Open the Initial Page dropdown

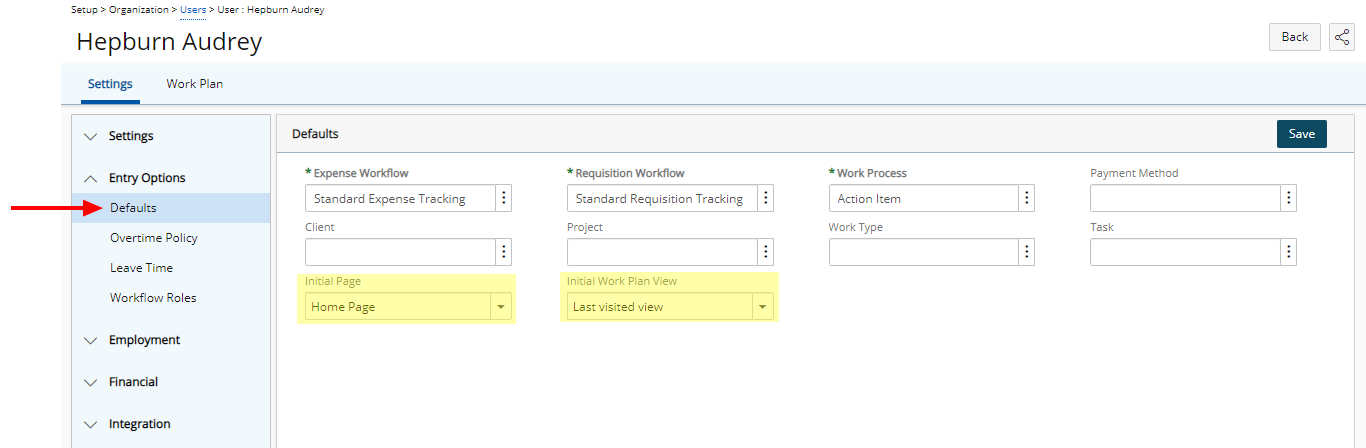408,307
